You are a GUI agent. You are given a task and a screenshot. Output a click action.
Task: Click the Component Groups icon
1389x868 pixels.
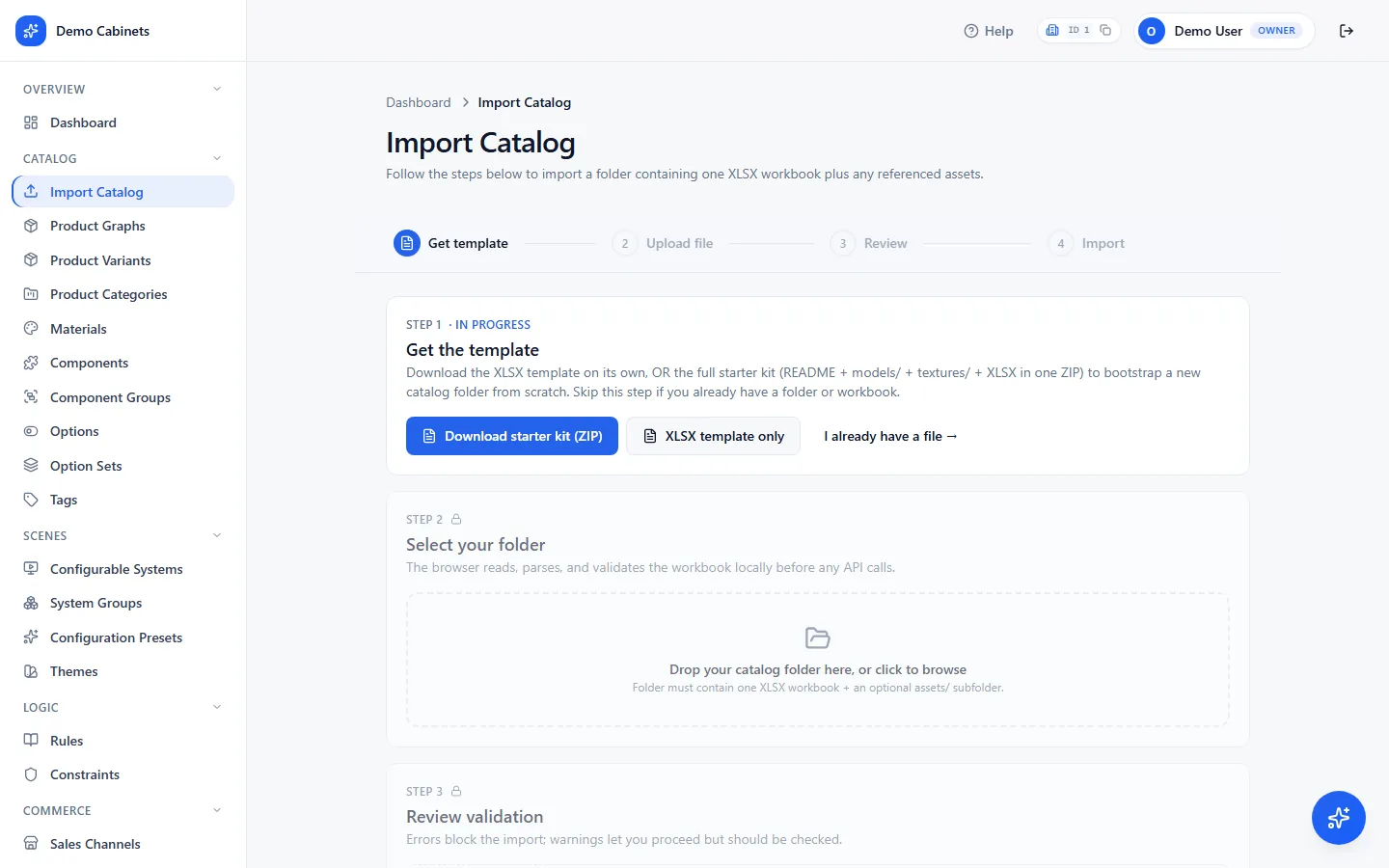[31, 397]
